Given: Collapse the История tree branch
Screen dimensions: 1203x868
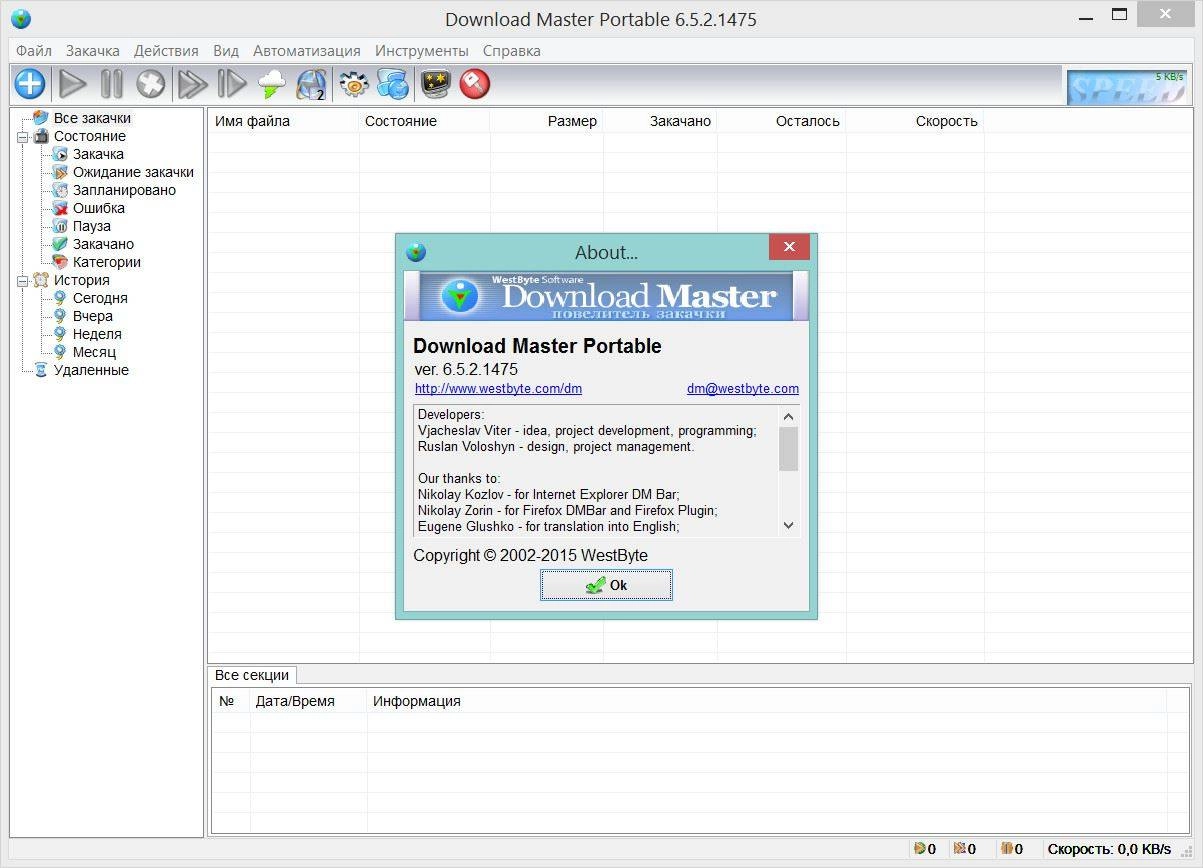Looking at the screenshot, I should pos(22,281).
